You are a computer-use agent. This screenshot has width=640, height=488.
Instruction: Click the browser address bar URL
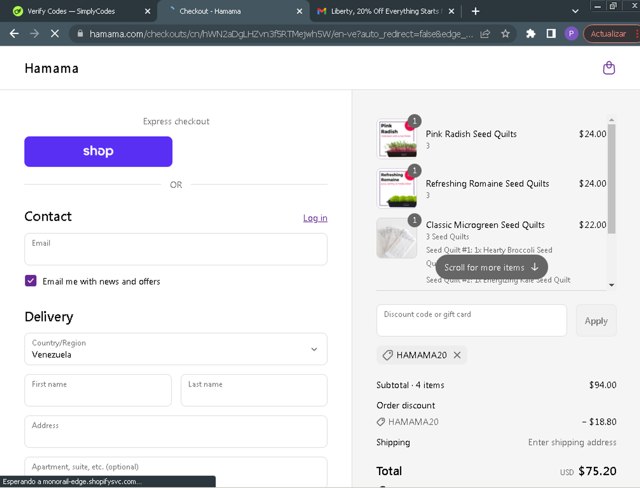pyautogui.click(x=282, y=33)
